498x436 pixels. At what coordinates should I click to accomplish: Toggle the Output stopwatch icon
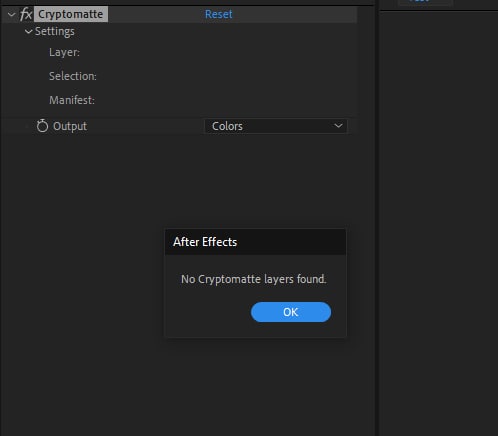[42, 126]
